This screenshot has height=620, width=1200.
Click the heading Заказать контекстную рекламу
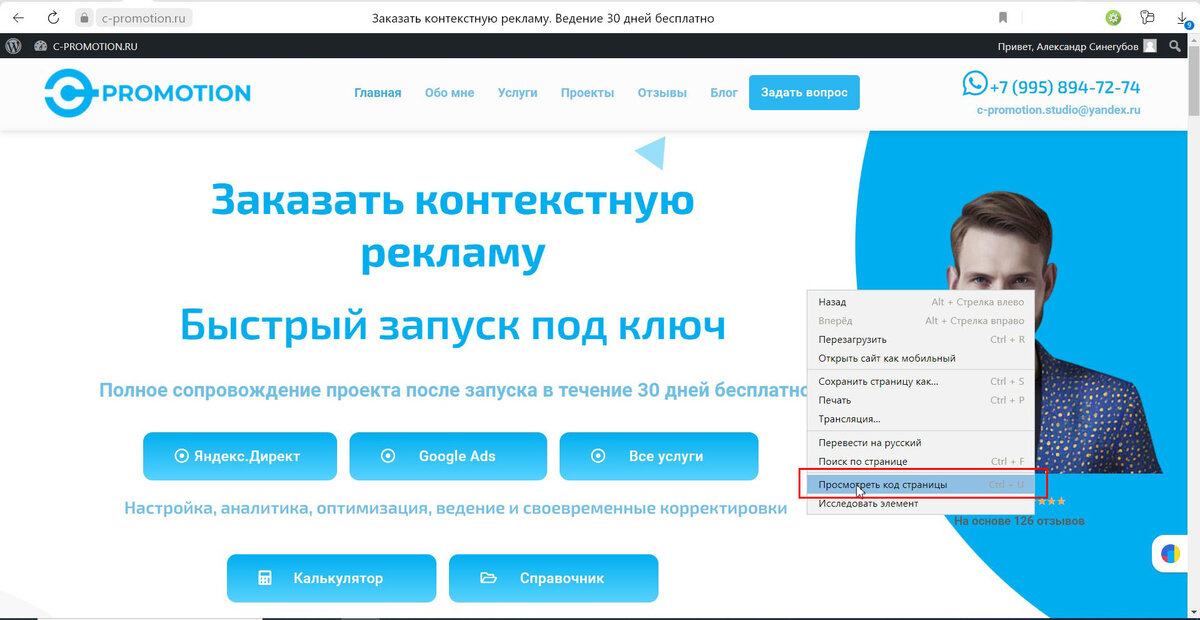coord(452,227)
